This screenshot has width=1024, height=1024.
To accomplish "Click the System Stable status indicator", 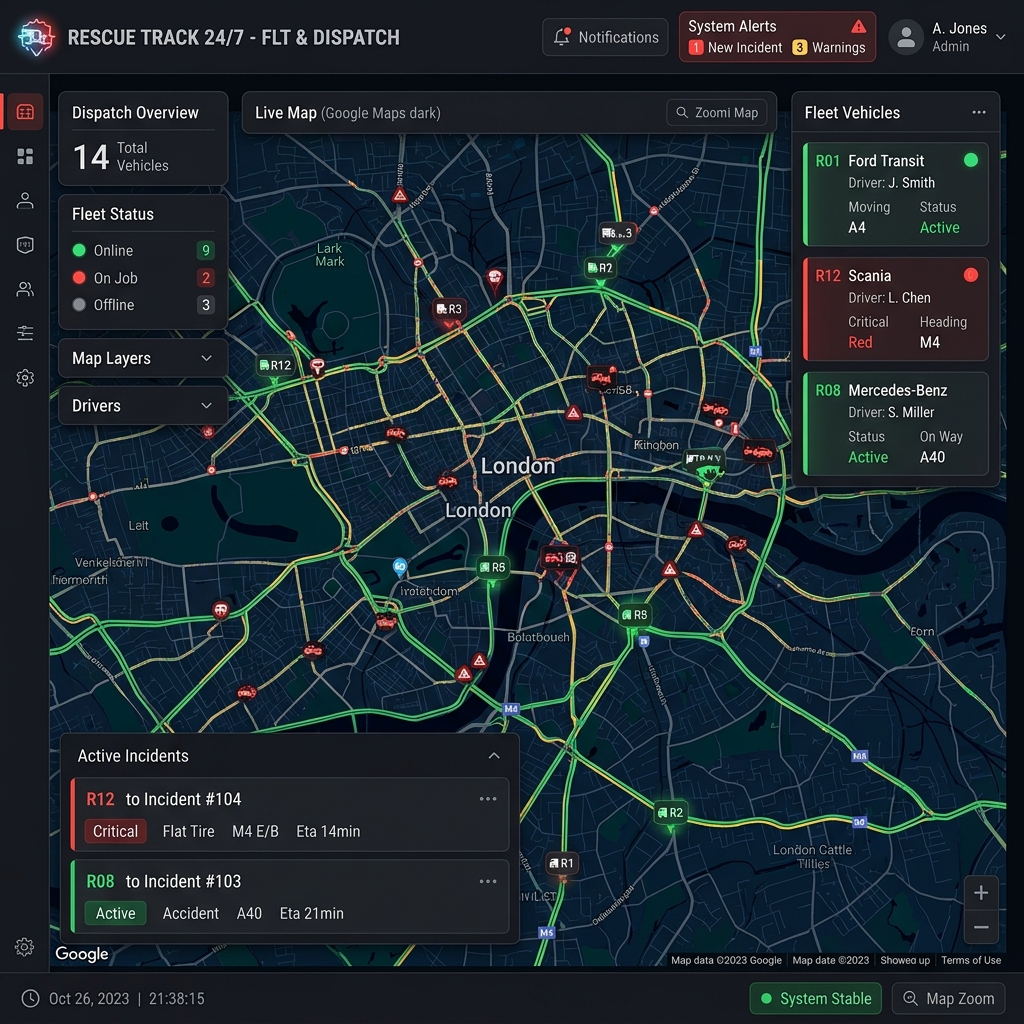I will click(816, 999).
